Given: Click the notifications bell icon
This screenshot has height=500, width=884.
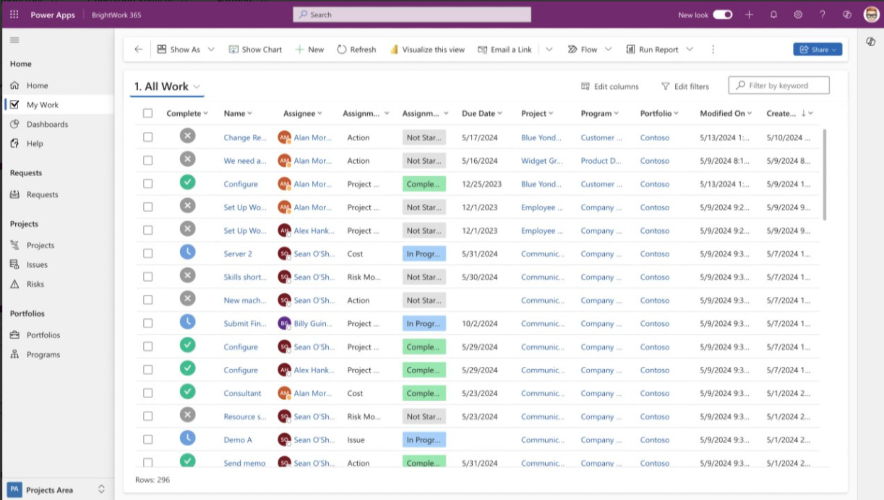Looking at the screenshot, I should pos(774,15).
